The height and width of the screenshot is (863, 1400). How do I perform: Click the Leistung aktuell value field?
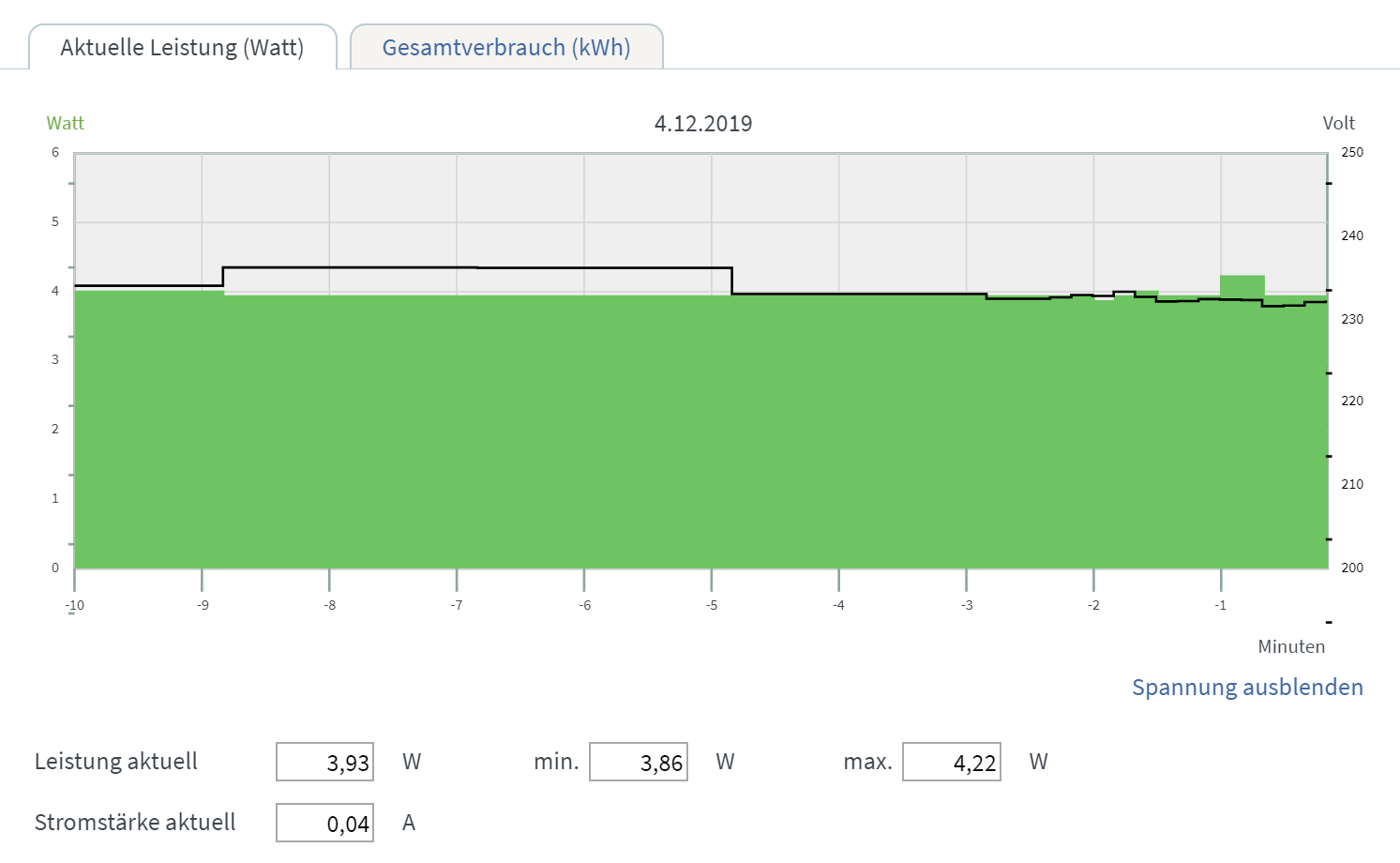pos(324,762)
